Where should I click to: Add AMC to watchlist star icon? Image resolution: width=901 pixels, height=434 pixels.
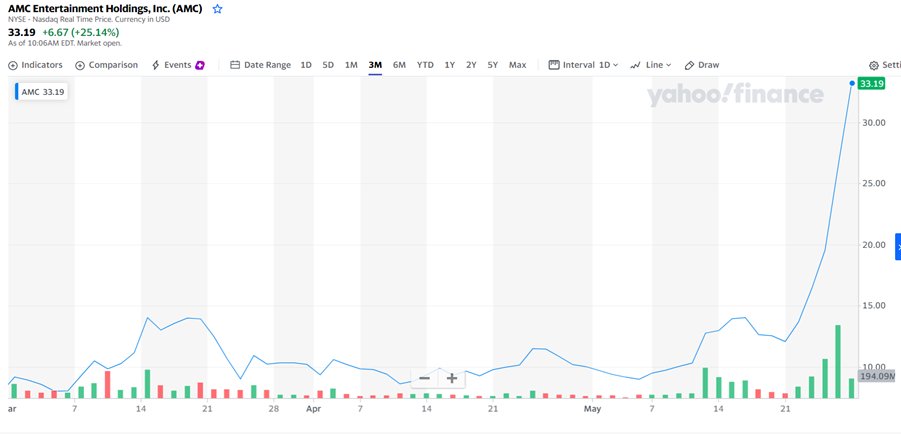[x=217, y=9]
